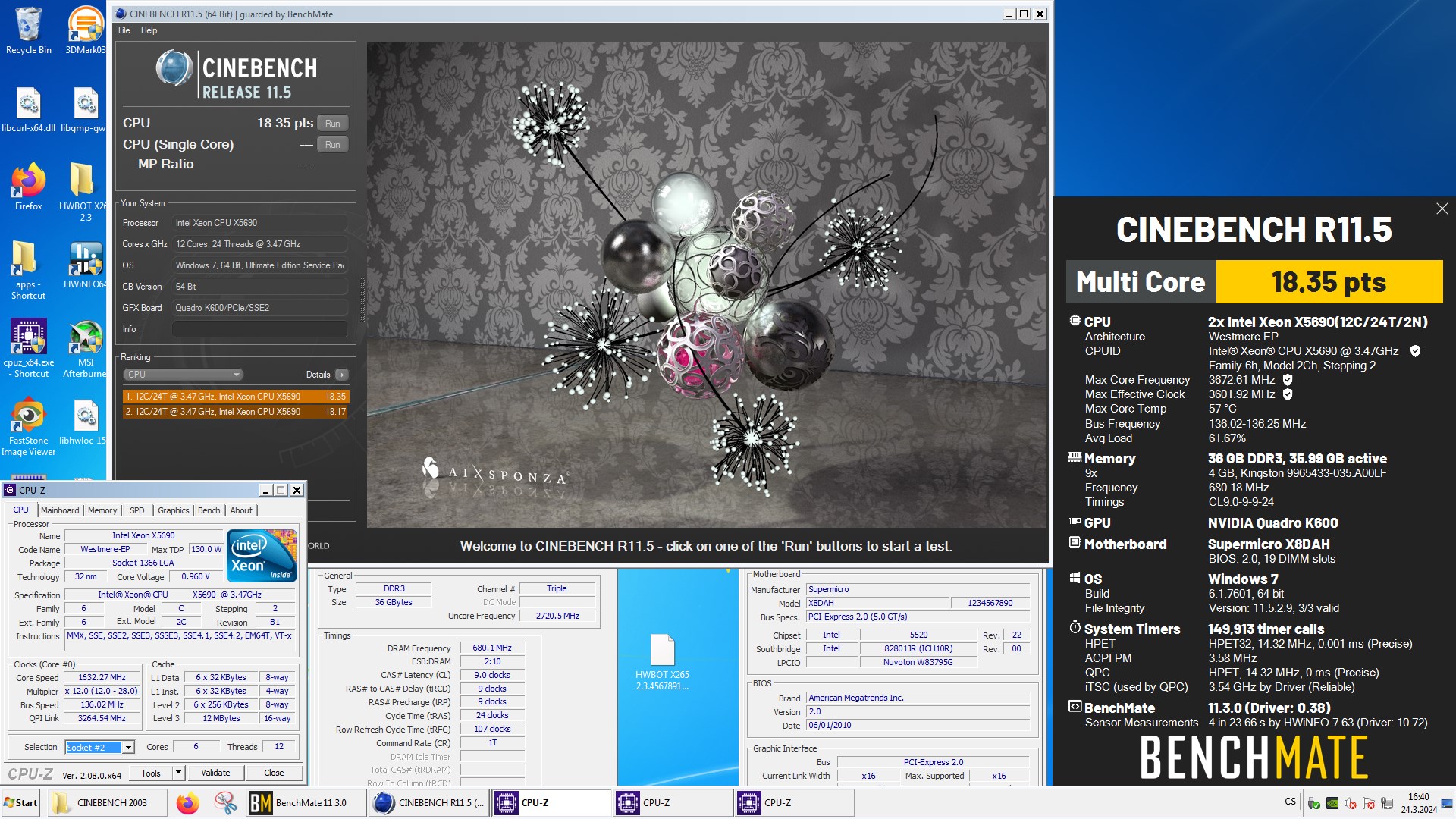Select the libcurl-x64.dll file icon
This screenshot has width=1456, height=819.
point(29,110)
